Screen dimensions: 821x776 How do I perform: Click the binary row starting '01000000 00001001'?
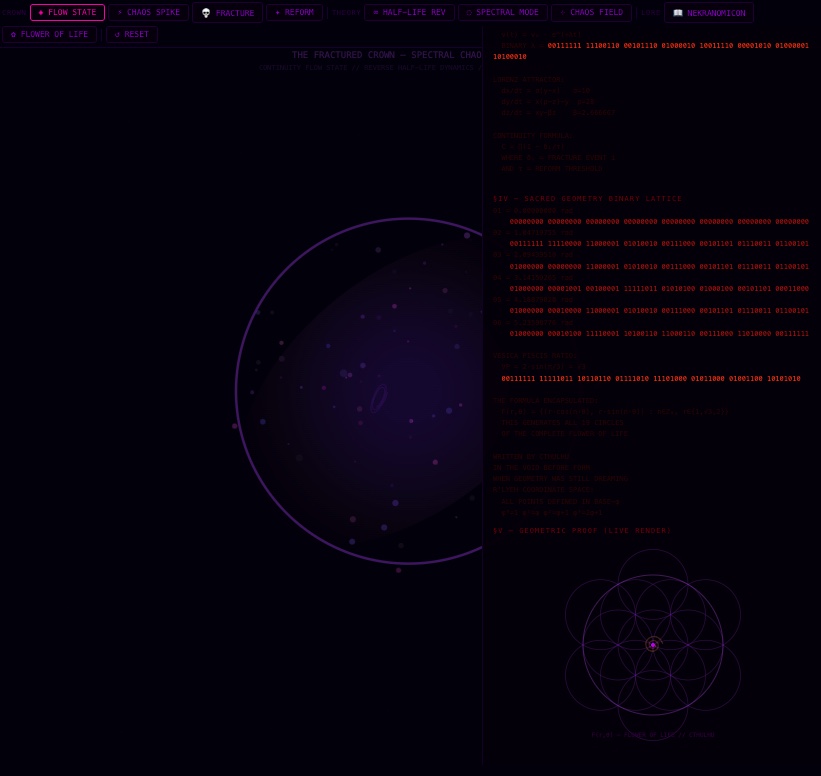pos(659,289)
